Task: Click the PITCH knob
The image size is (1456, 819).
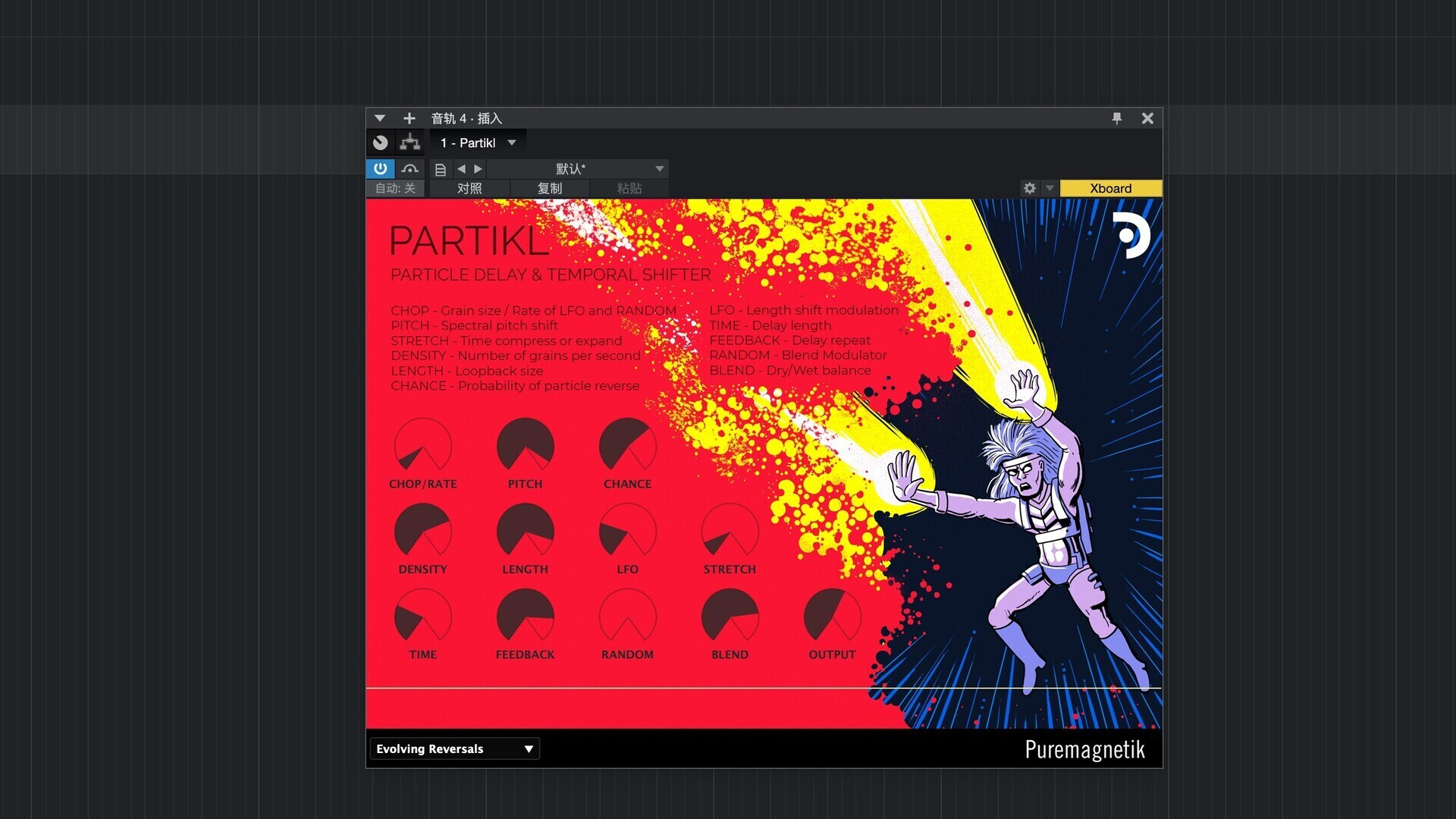Action: pos(526,446)
